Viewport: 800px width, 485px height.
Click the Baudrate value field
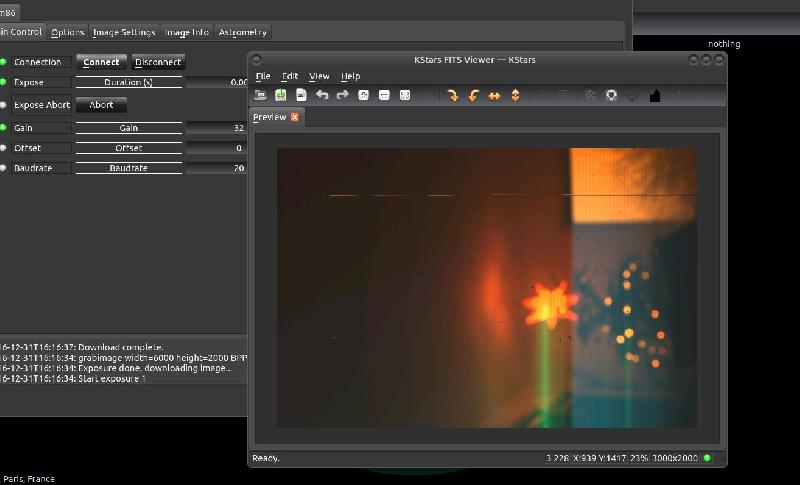point(217,168)
